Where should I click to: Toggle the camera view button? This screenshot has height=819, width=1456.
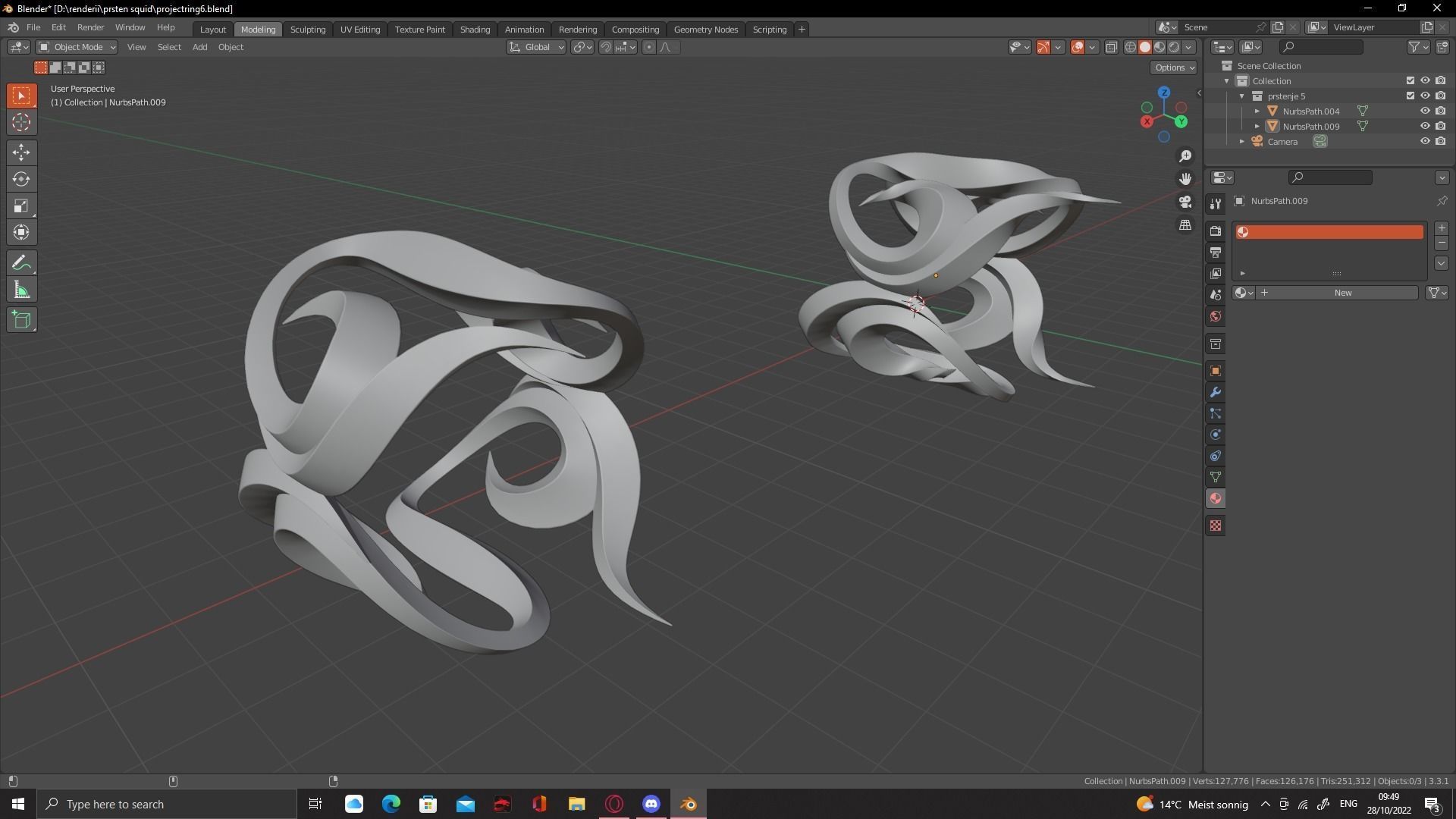pyautogui.click(x=1185, y=202)
